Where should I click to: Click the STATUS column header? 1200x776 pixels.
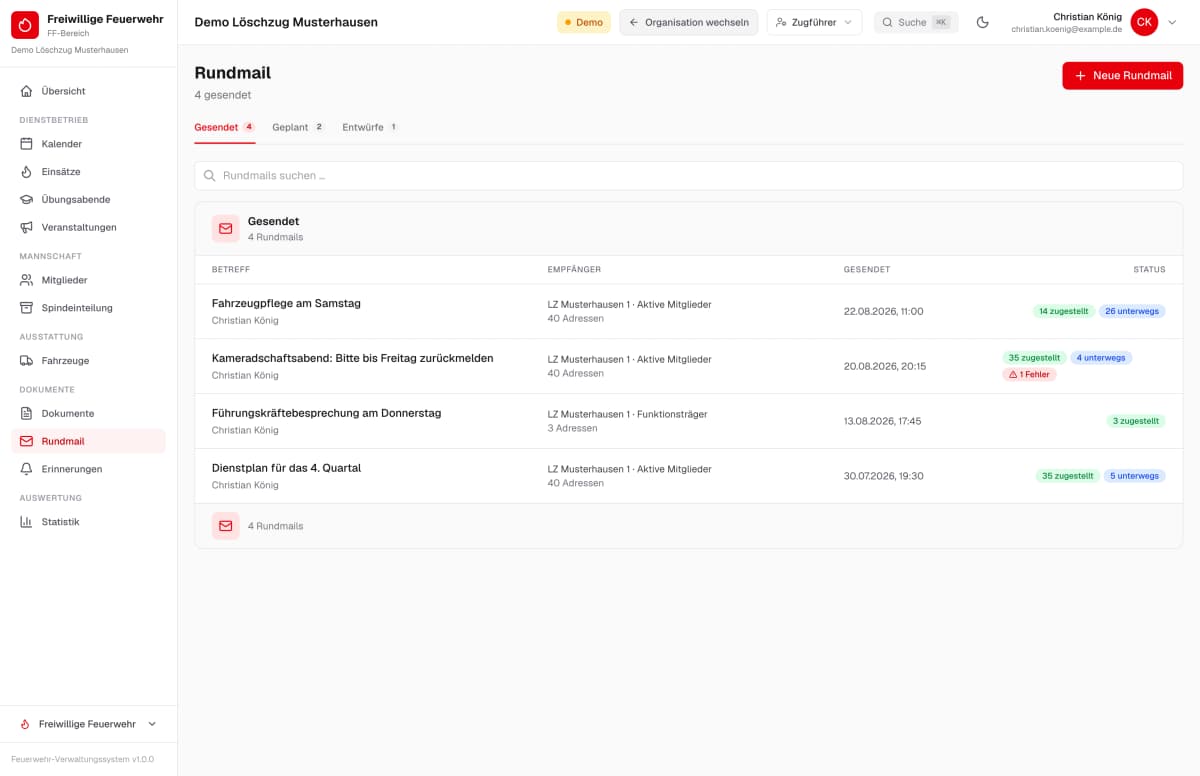coord(1149,269)
